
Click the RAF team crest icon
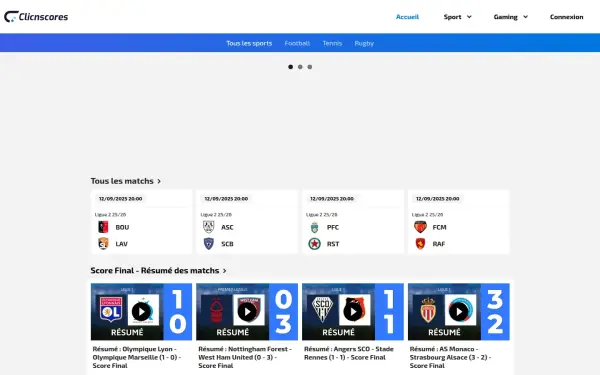pos(420,243)
